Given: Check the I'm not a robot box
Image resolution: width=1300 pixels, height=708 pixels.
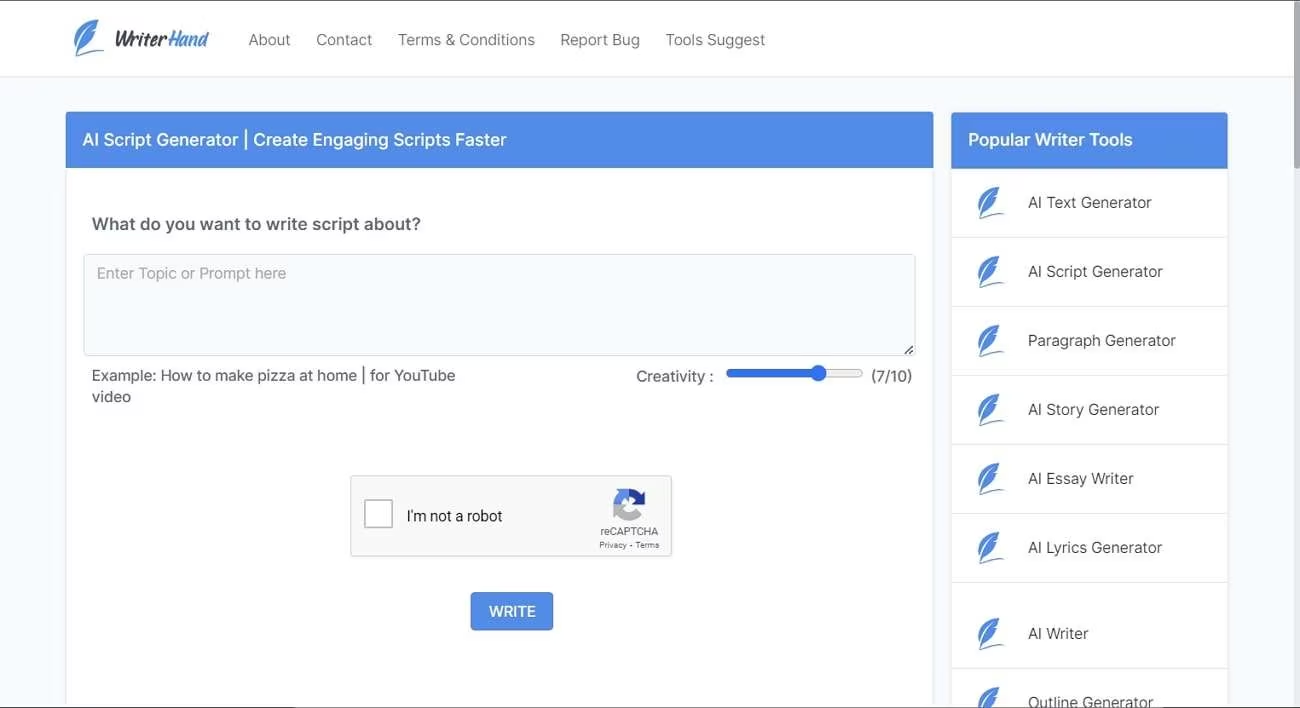Looking at the screenshot, I should click(379, 515).
